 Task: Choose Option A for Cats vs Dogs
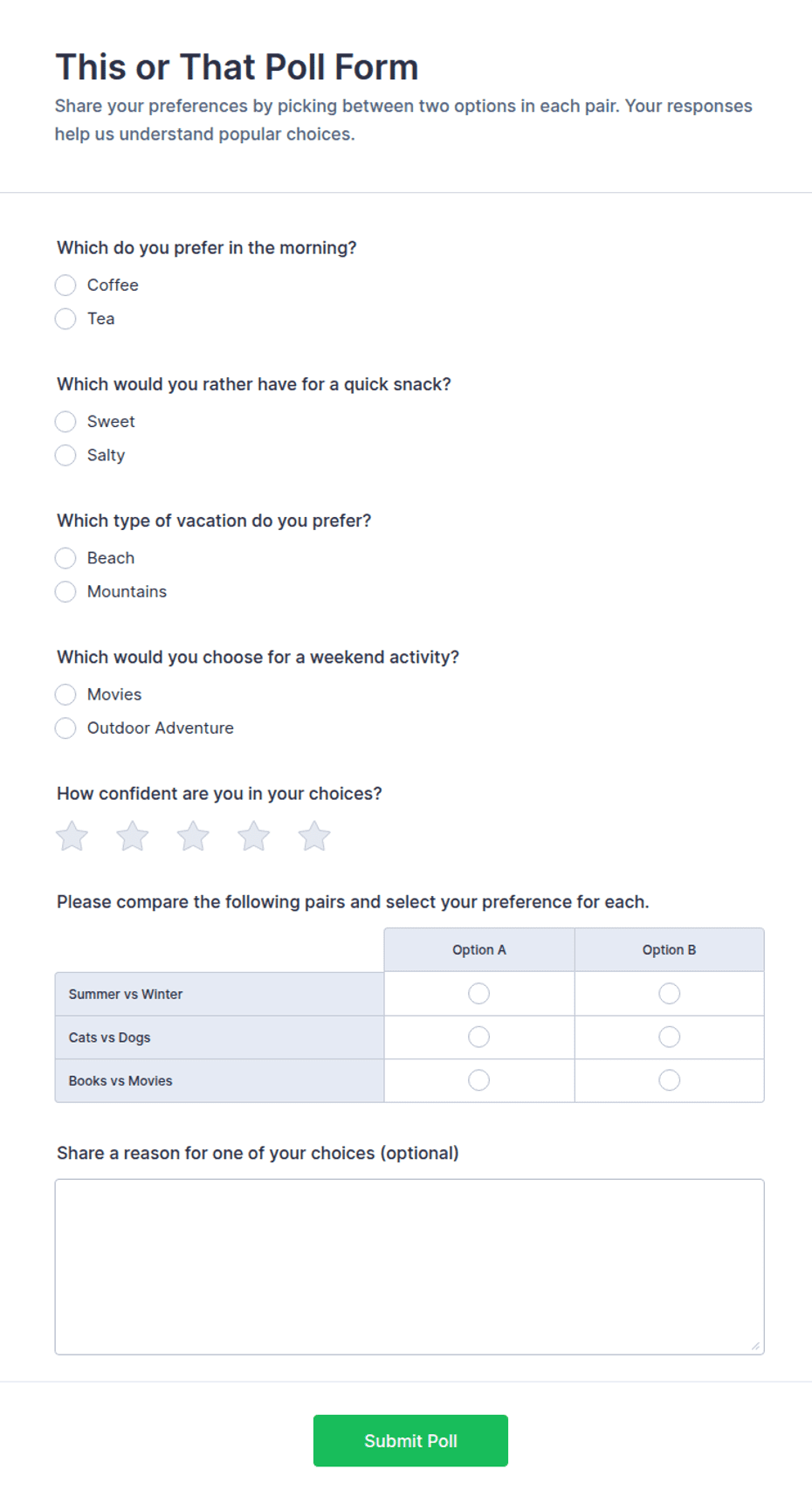pyautogui.click(x=479, y=1037)
